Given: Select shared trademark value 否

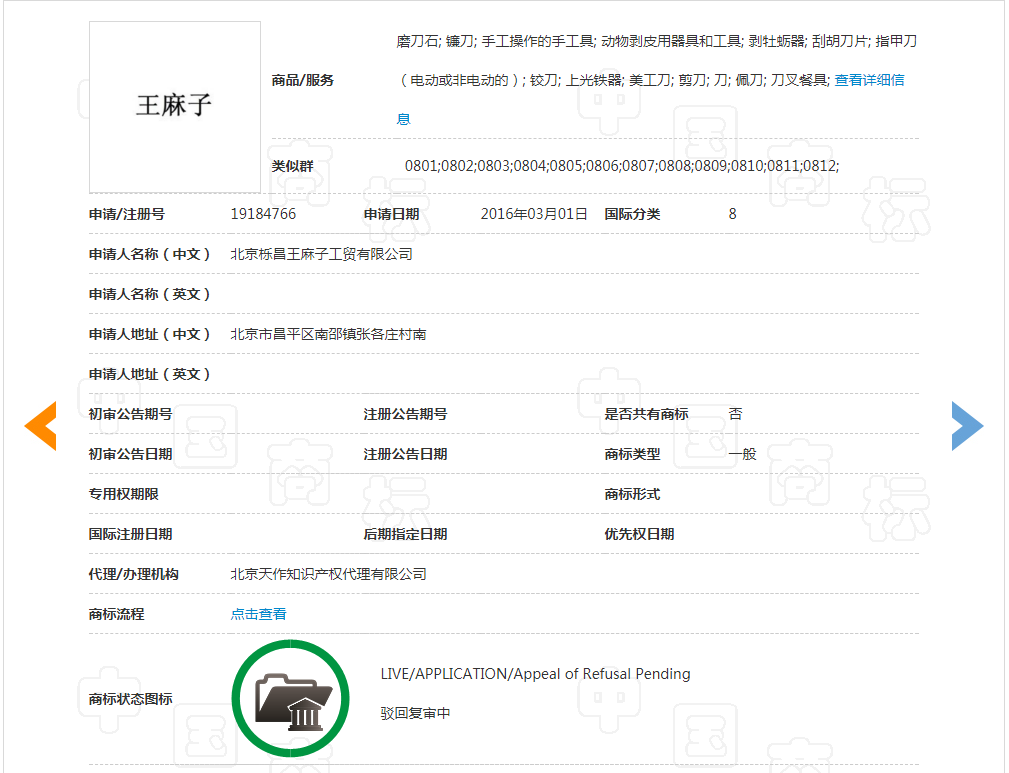Looking at the screenshot, I should tap(736, 414).
